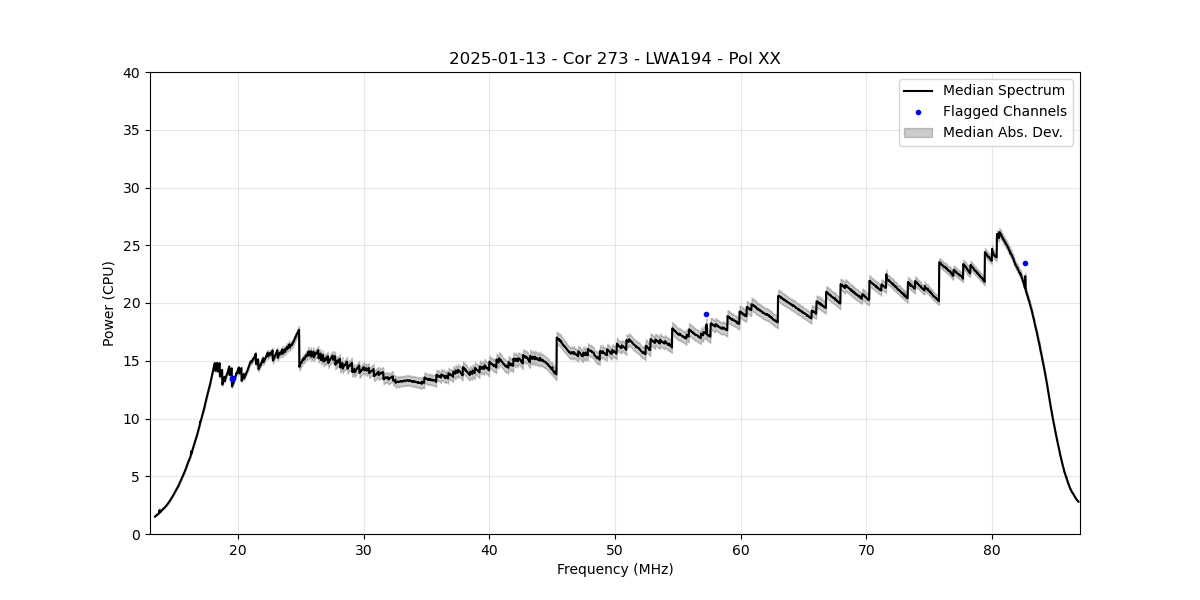Click the y-axis tick label 0

pyautogui.click(x=137, y=534)
